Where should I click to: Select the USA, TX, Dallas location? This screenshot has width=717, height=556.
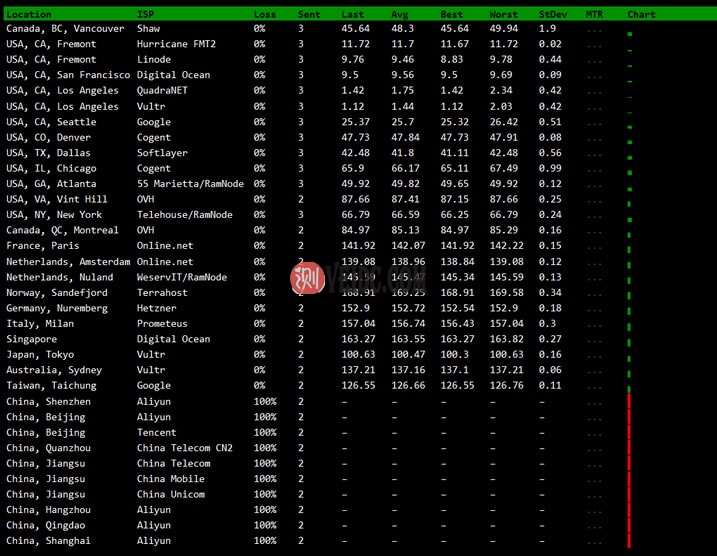pos(50,153)
